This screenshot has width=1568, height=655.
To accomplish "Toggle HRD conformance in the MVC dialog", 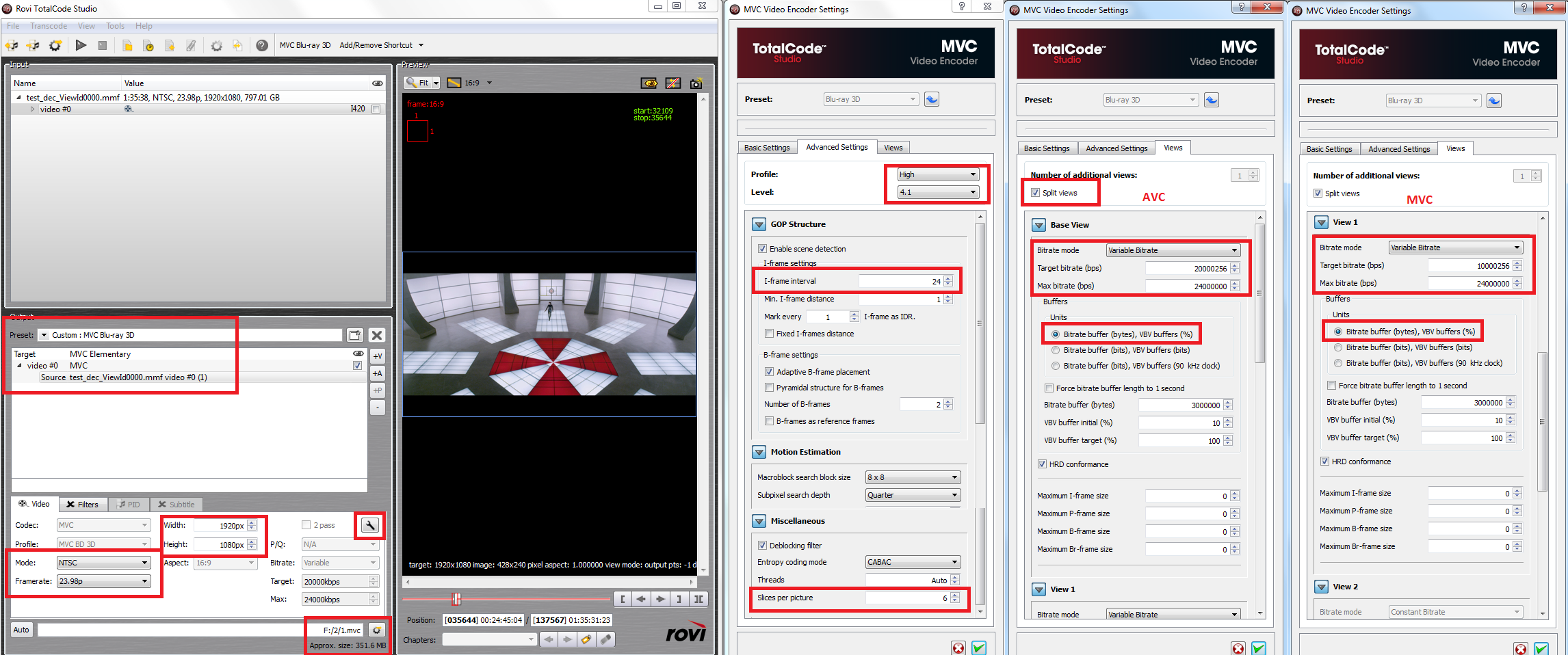I will (1324, 462).
